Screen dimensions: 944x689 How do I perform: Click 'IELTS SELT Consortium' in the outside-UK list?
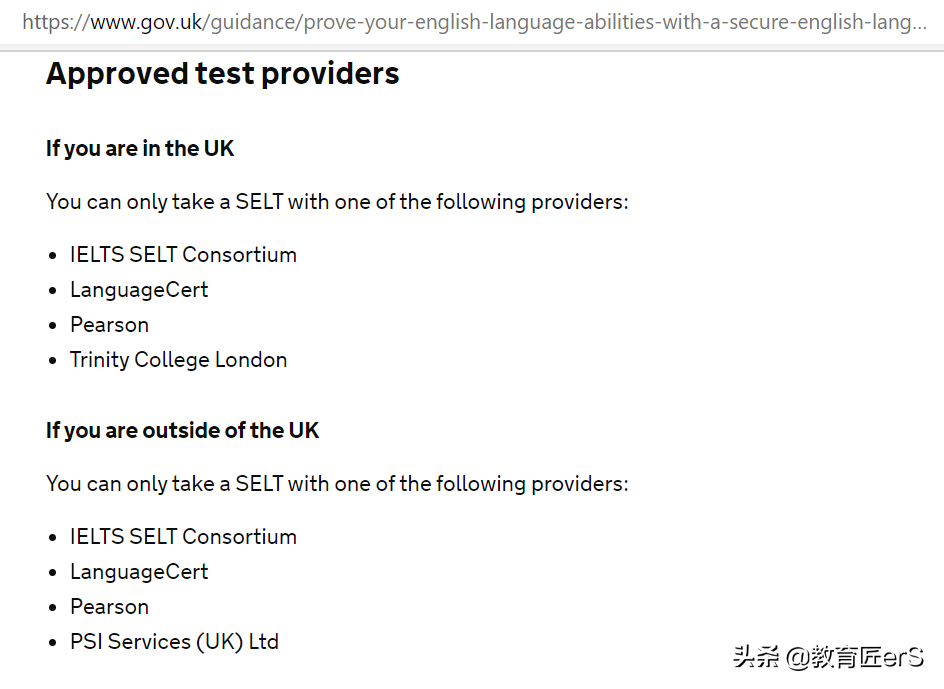coord(183,537)
